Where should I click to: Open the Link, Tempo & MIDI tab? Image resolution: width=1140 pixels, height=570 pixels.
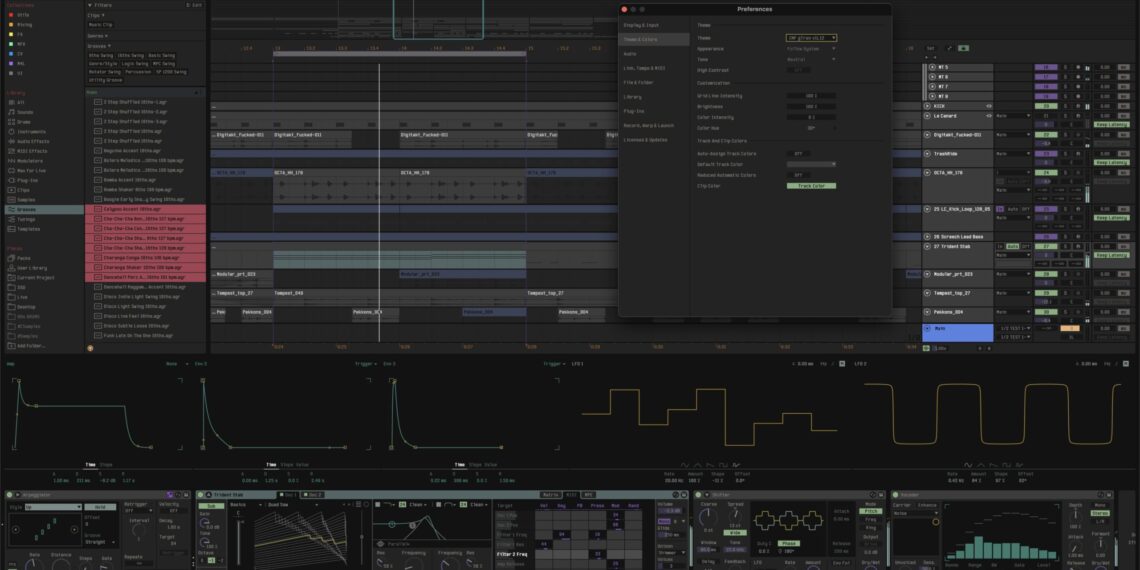click(645, 68)
